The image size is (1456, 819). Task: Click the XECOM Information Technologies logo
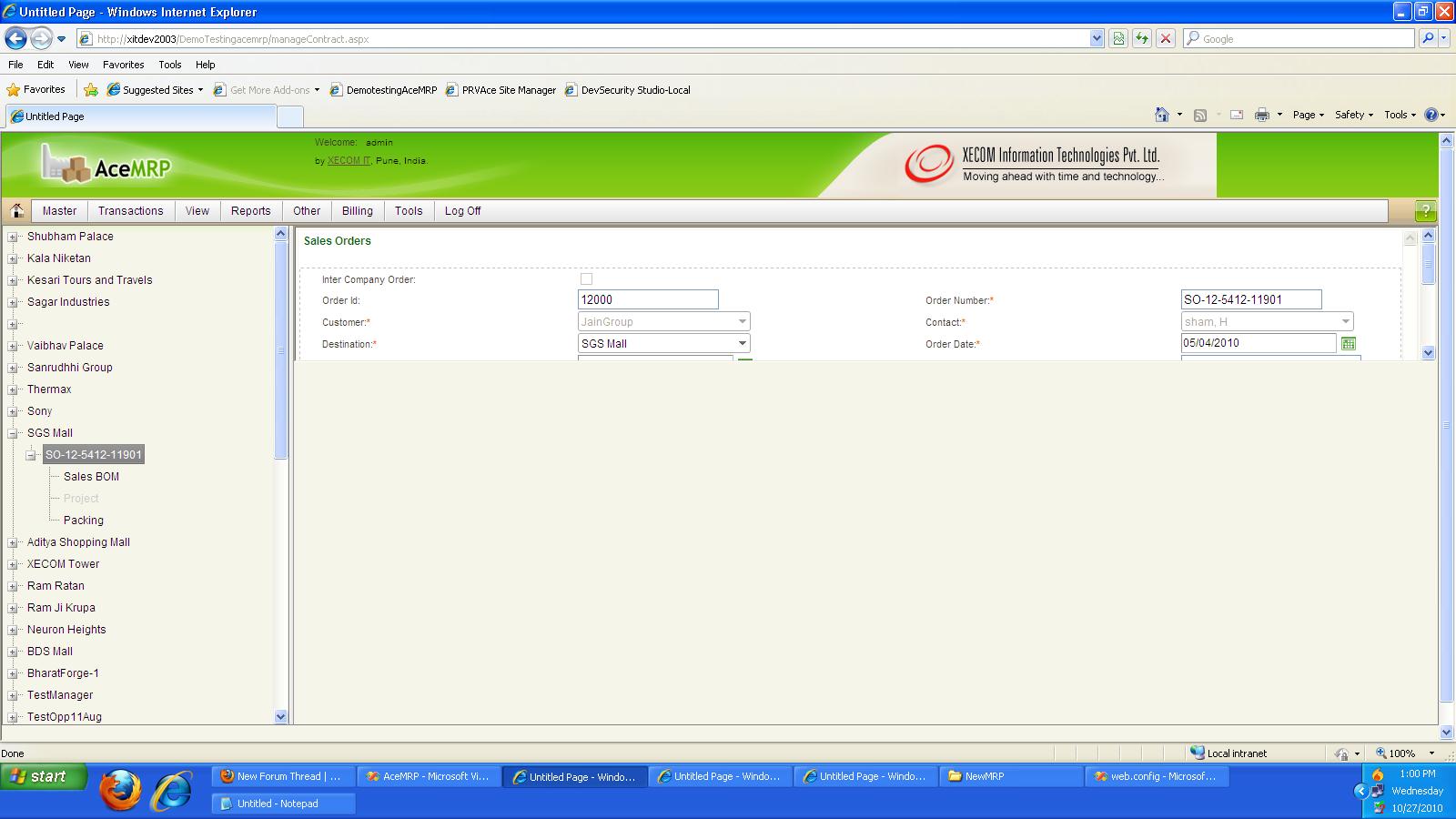pos(1033,165)
